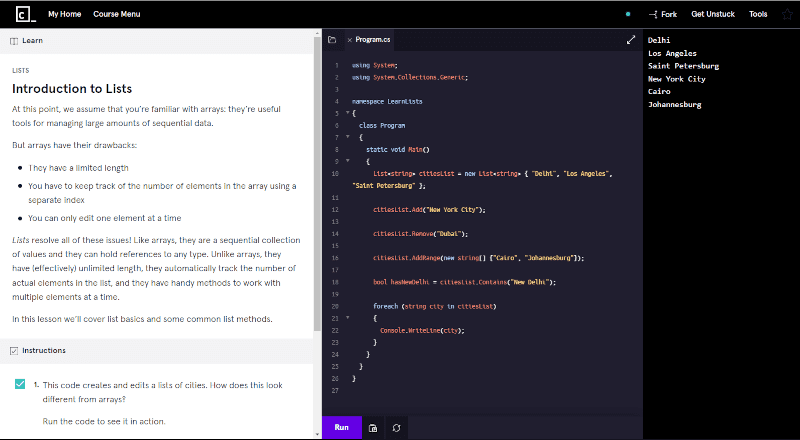Click New York City in output
The height and width of the screenshot is (440, 800).
pyautogui.click(x=677, y=79)
